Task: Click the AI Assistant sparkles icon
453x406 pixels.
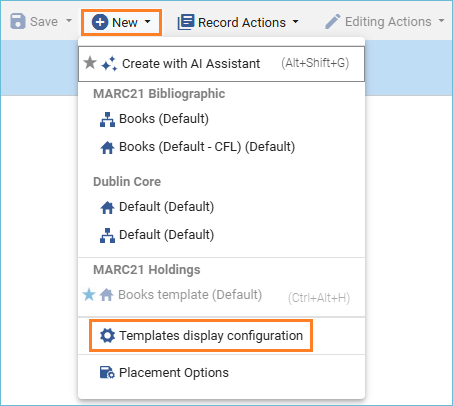Action: pyautogui.click(x=109, y=64)
